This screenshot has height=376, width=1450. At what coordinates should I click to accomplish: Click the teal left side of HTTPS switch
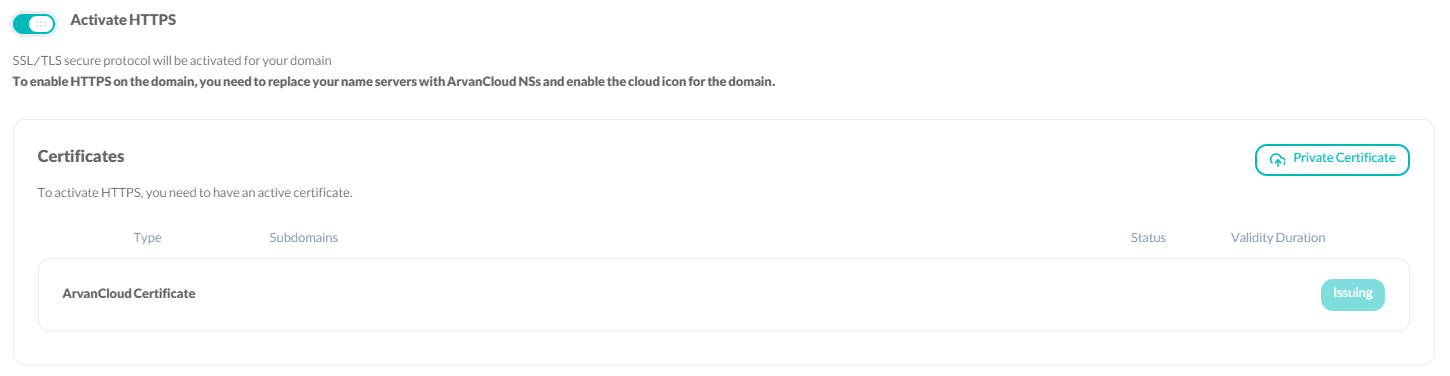22,24
